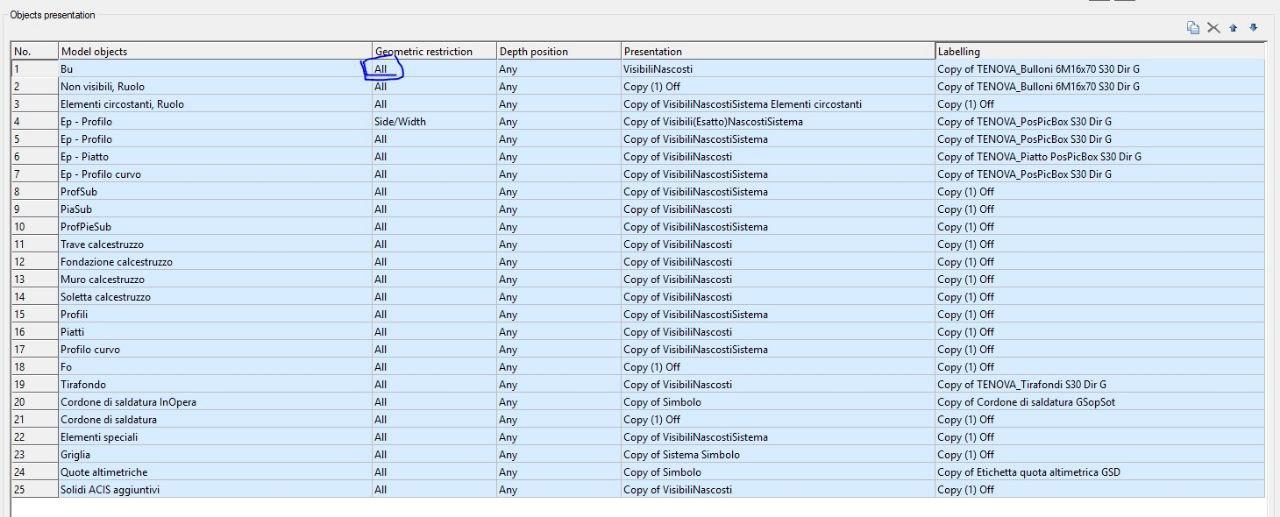Select the Griglia model object row
Viewport: 1280px width, 517px height.
tap(638, 455)
